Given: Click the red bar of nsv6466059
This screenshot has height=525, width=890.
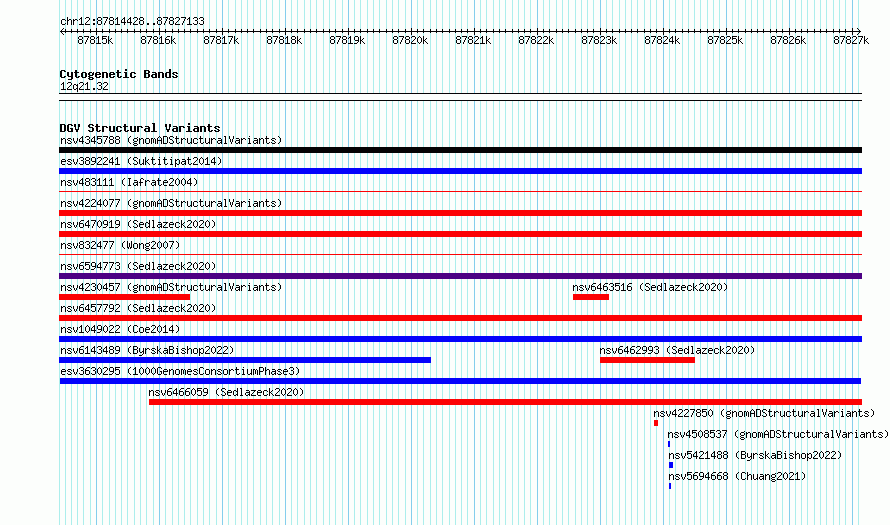Looking at the screenshot, I should (505, 402).
